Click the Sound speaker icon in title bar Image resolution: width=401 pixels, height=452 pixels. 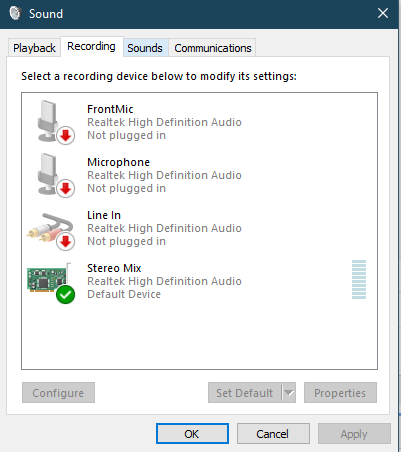tap(15, 13)
